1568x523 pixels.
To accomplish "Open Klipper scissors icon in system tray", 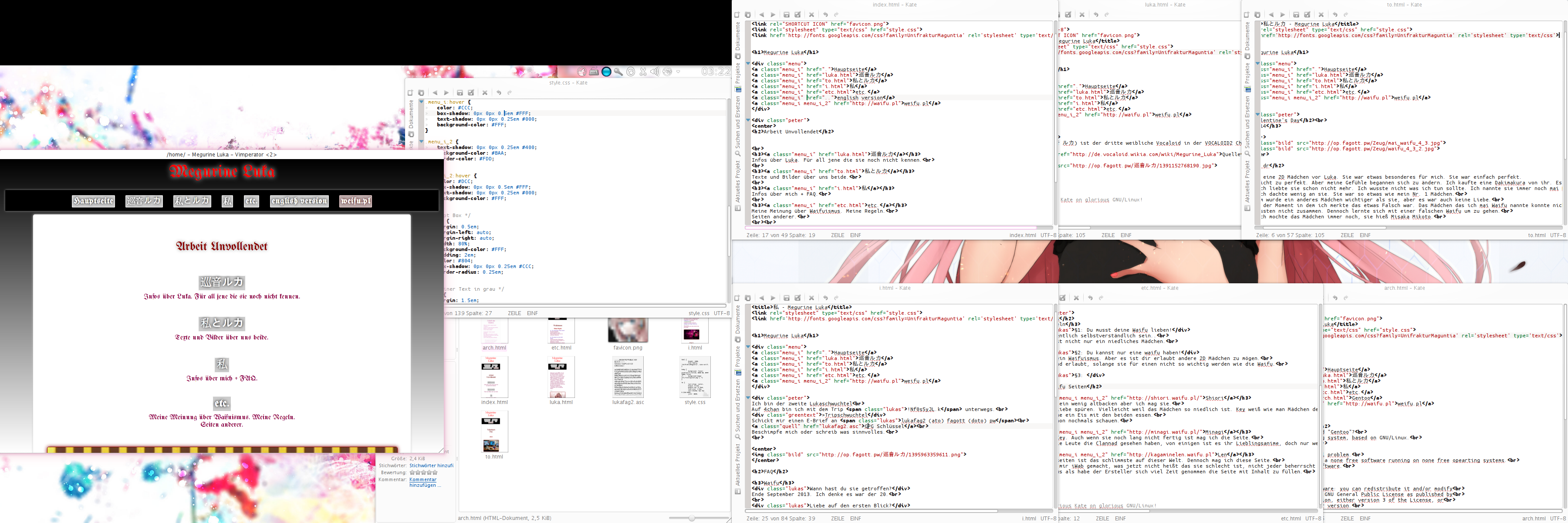I will click(643, 72).
